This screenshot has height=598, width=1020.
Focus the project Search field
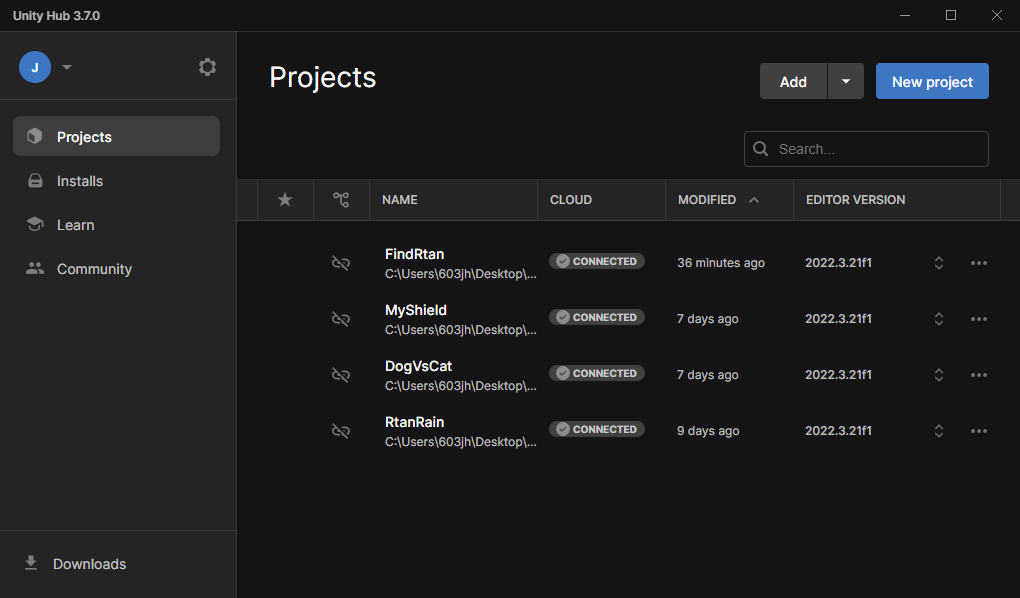[866, 149]
